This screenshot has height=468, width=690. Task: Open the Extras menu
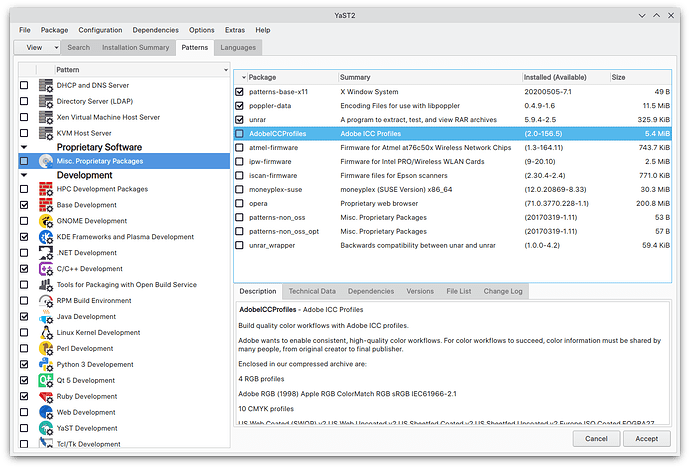pos(235,30)
